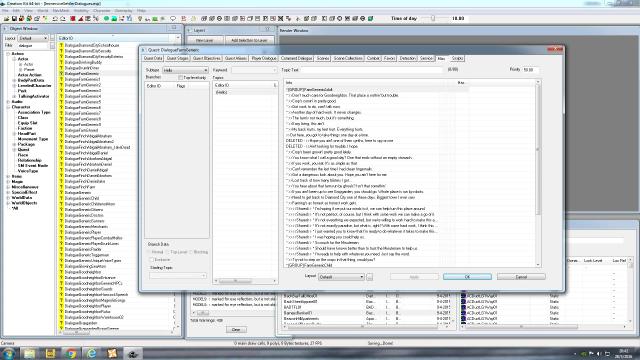Click the Windows Start button

(x=8, y=353)
